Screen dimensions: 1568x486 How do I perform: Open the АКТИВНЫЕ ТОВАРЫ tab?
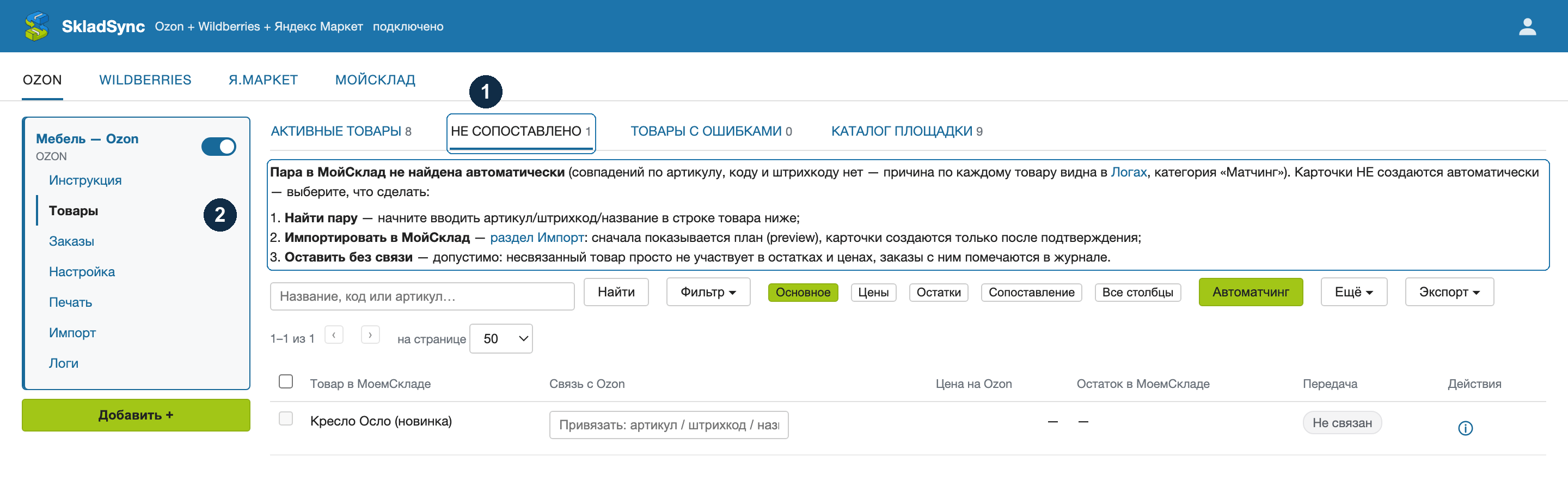pyautogui.click(x=341, y=131)
